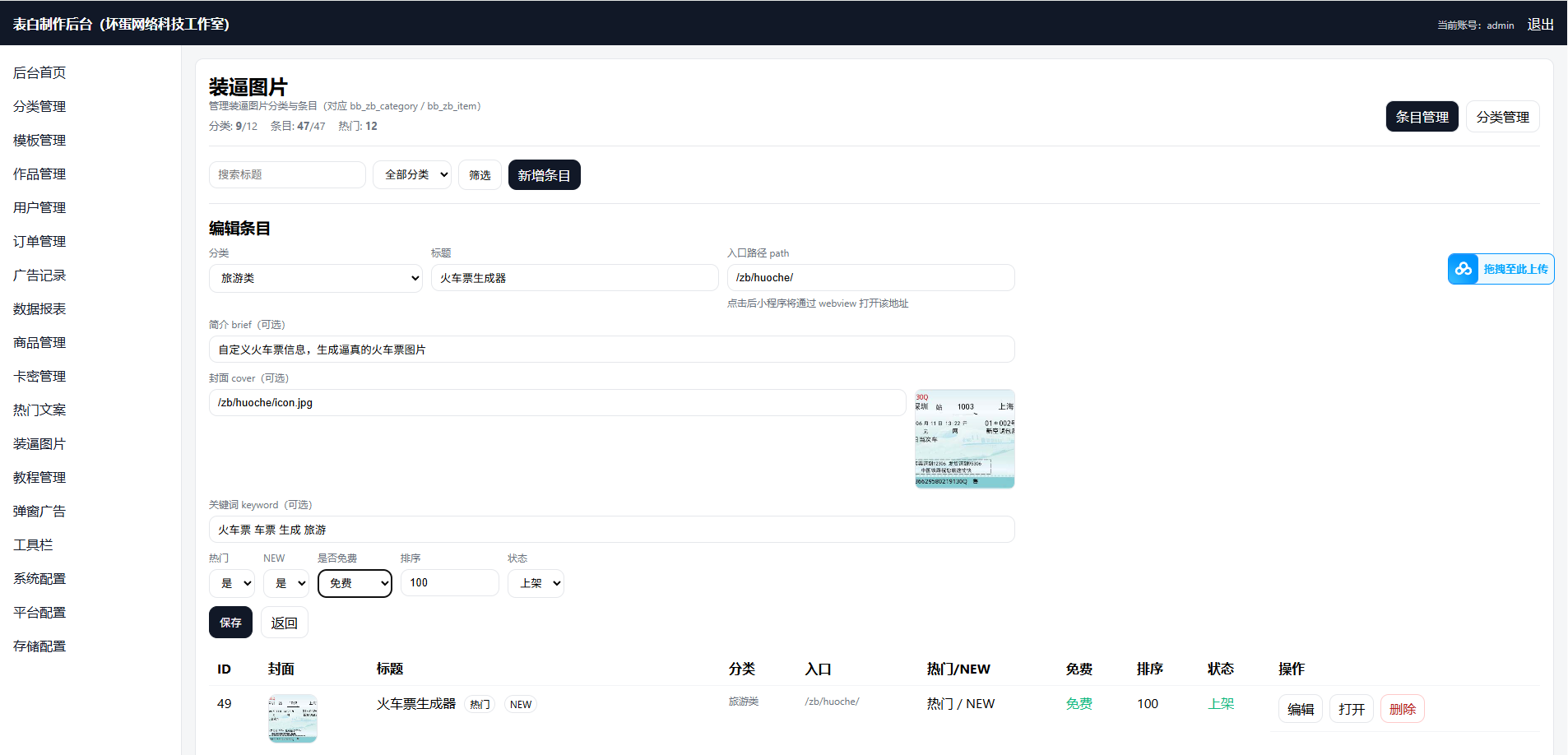
Task: Click the 入口路径 path input field
Action: point(870,277)
